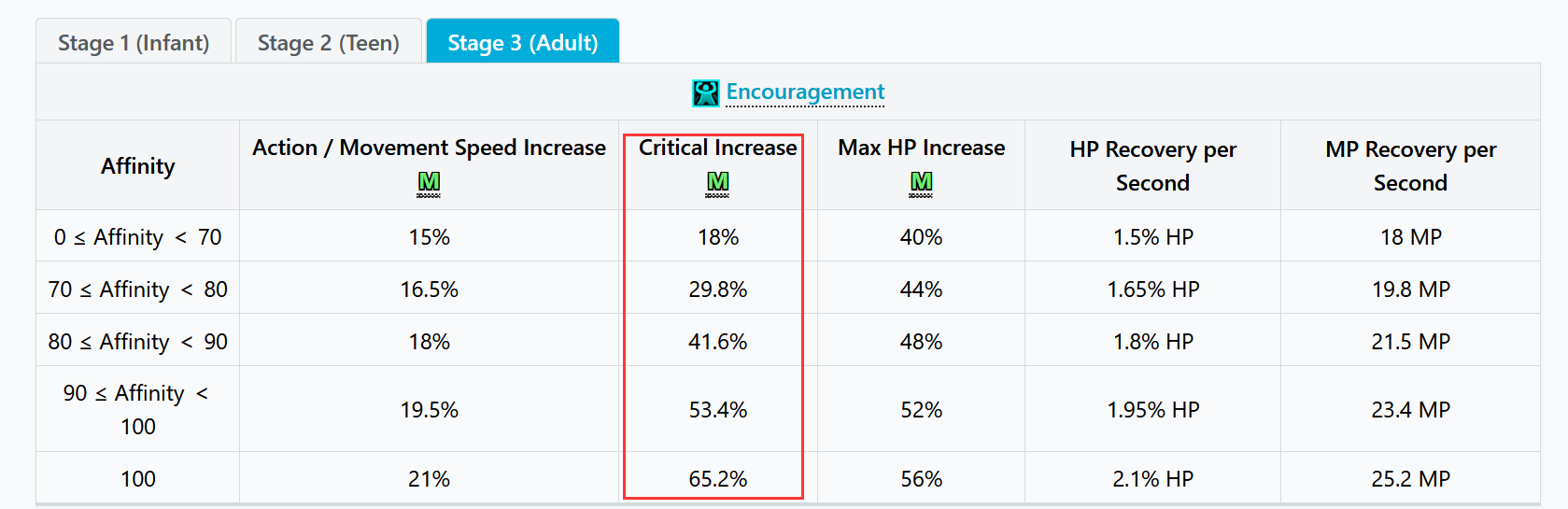Click the MP Recovery per Second header
Viewport: 1568px width, 509px height.
tap(1410, 166)
